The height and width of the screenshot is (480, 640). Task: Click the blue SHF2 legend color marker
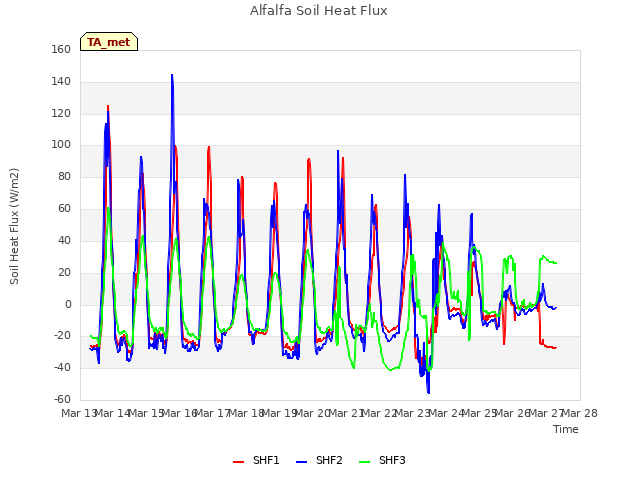pyautogui.click(x=301, y=462)
